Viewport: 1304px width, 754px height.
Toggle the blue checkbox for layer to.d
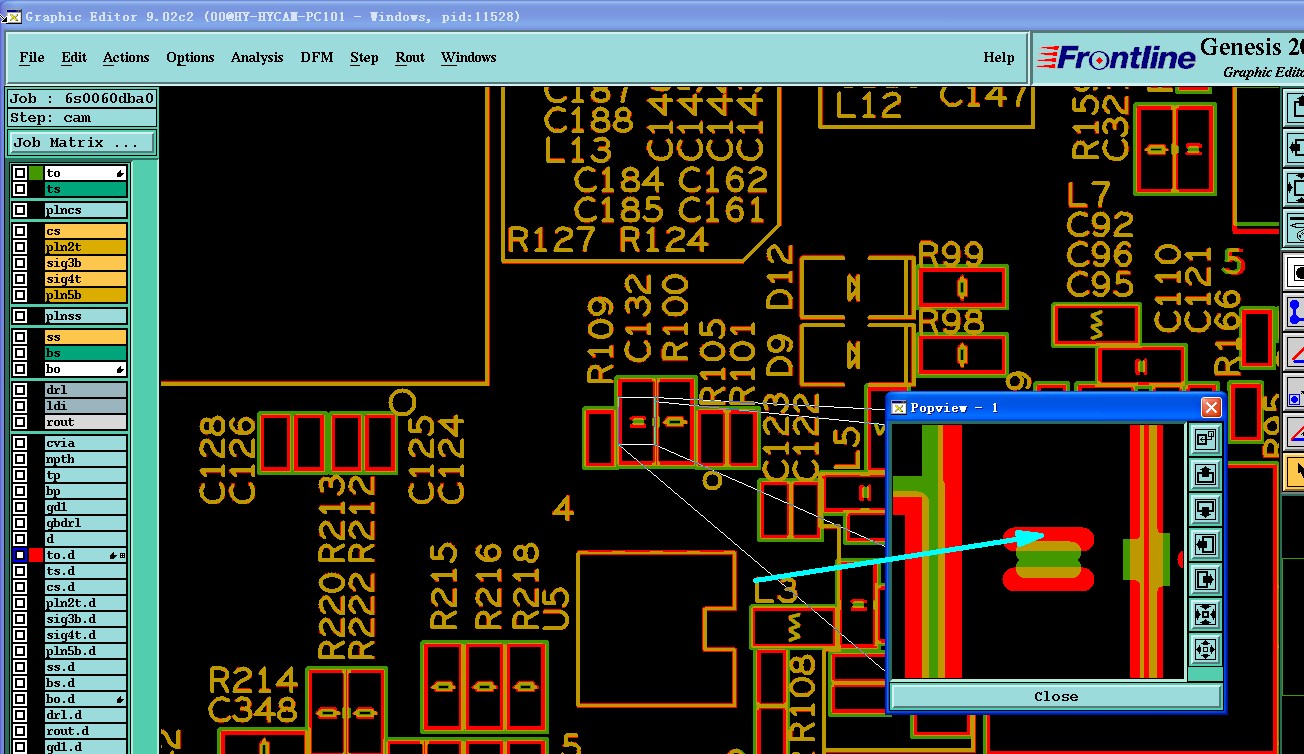point(20,555)
